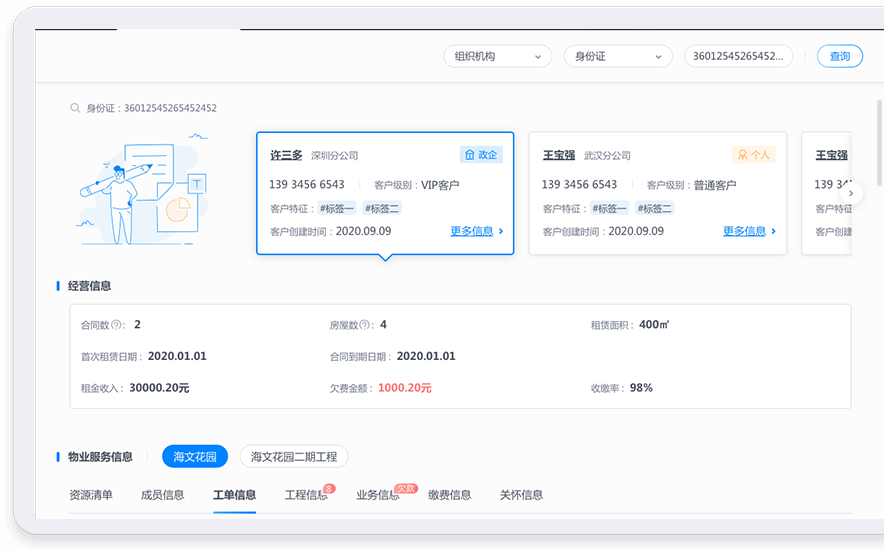The width and height of the screenshot is (884, 550).
Task: Open the 身份证 search type dropdown
Action: pos(617,57)
